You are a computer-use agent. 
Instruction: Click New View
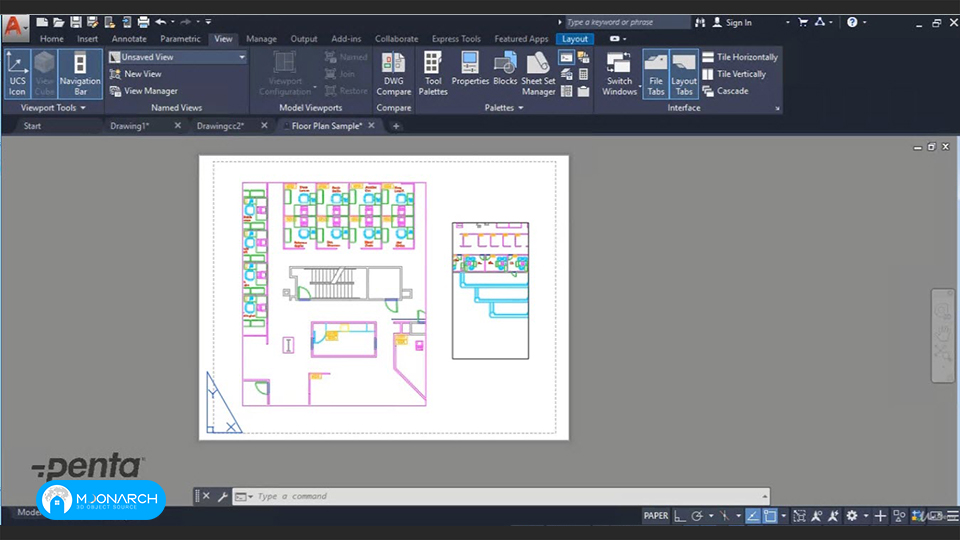tap(135, 74)
